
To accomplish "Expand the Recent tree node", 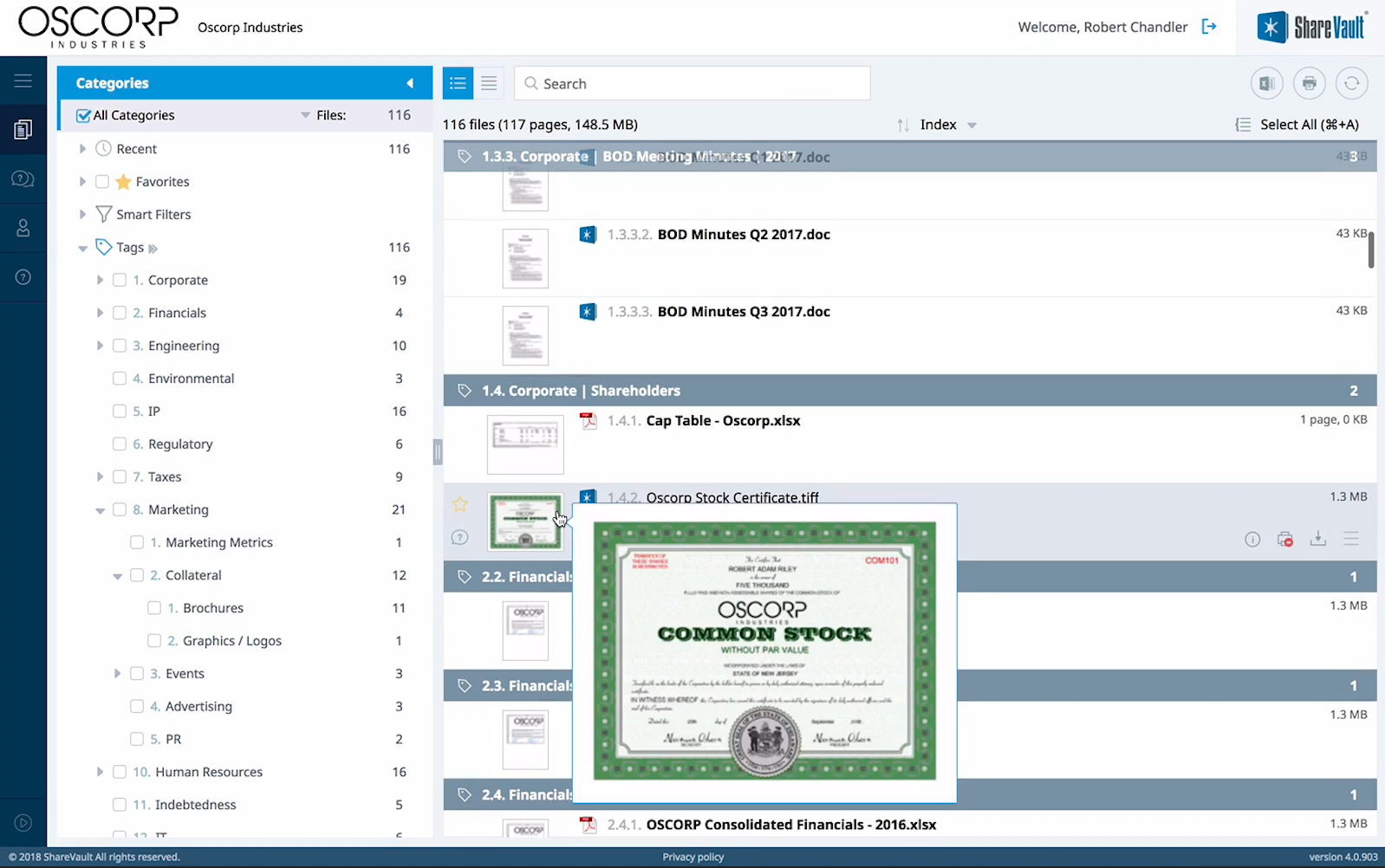I will (82, 149).
